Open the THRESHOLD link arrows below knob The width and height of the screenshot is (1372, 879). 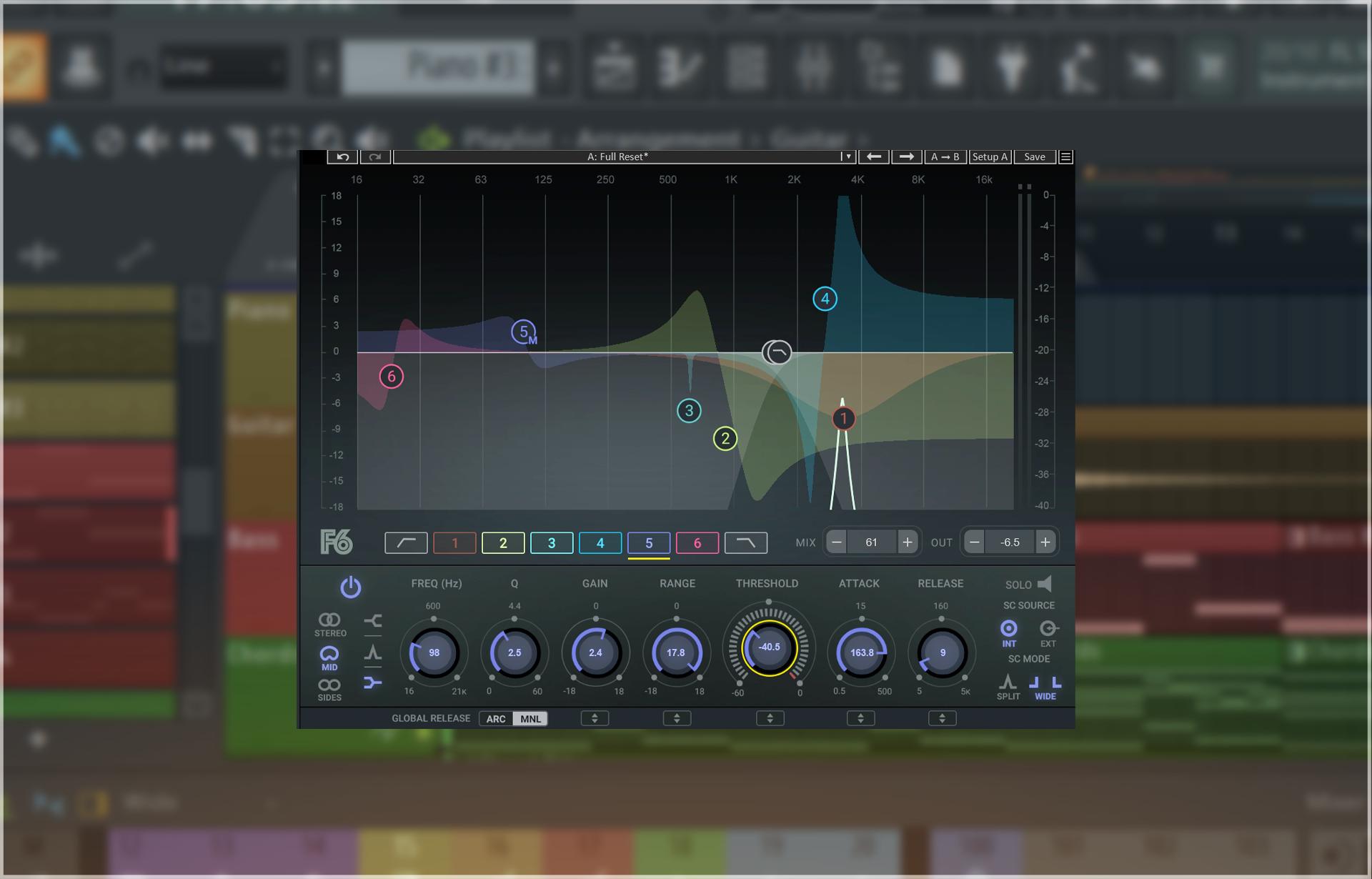click(770, 718)
